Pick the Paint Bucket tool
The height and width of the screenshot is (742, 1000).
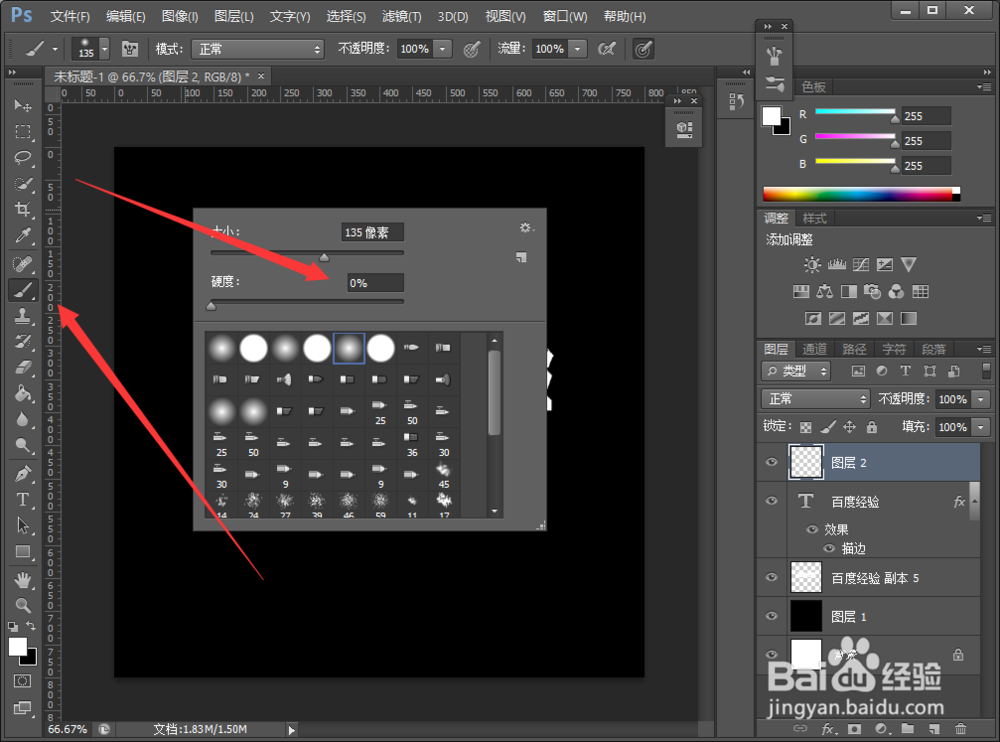coord(23,394)
